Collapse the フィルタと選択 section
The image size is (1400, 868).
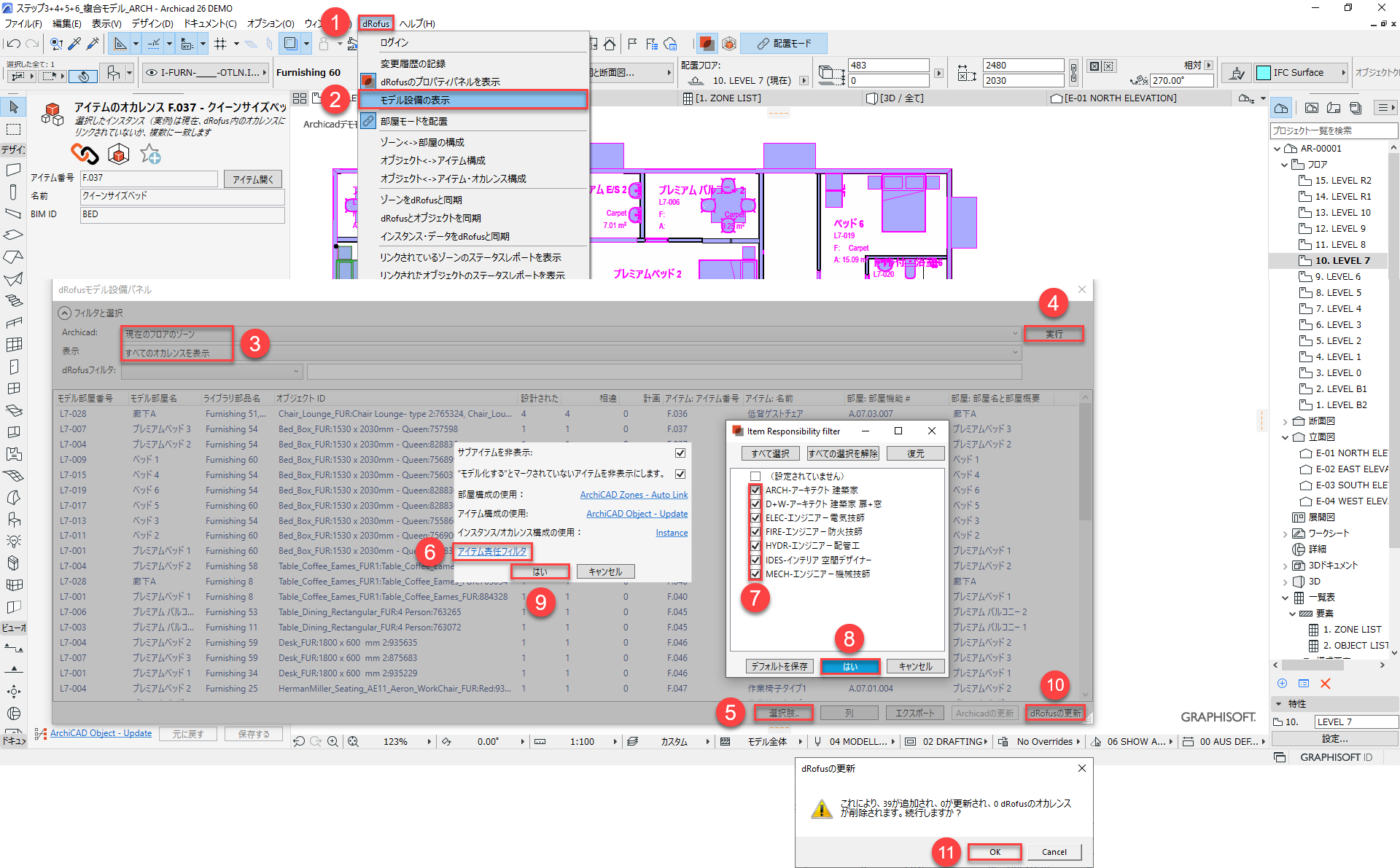[65, 313]
